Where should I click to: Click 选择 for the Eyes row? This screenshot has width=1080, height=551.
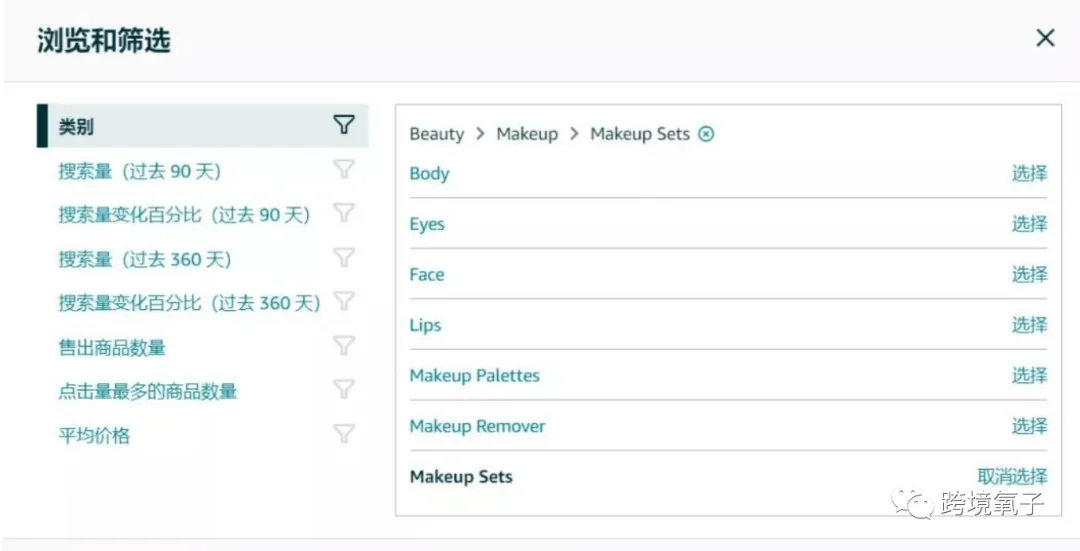click(1029, 224)
